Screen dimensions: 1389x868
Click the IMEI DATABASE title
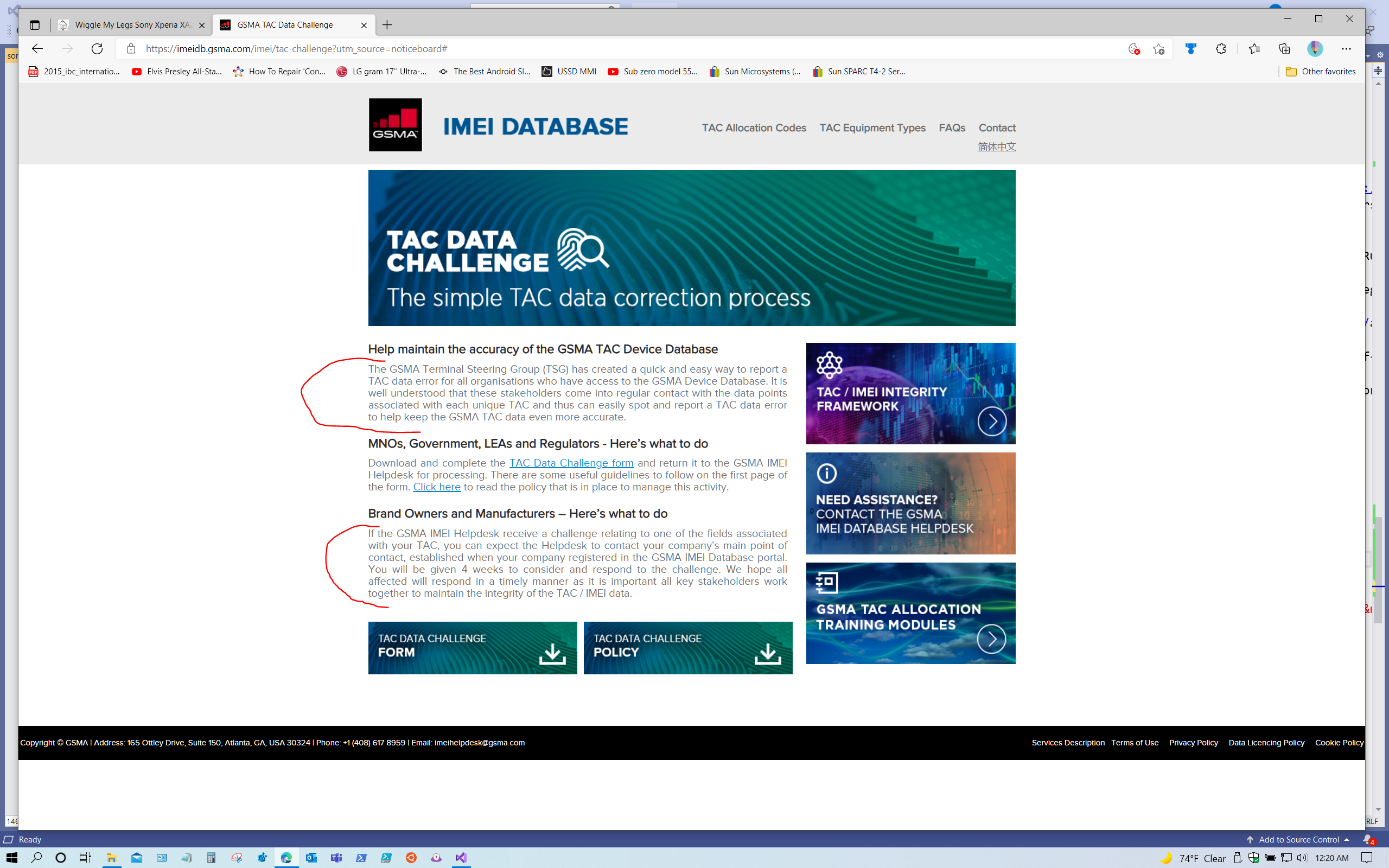pyautogui.click(x=536, y=126)
